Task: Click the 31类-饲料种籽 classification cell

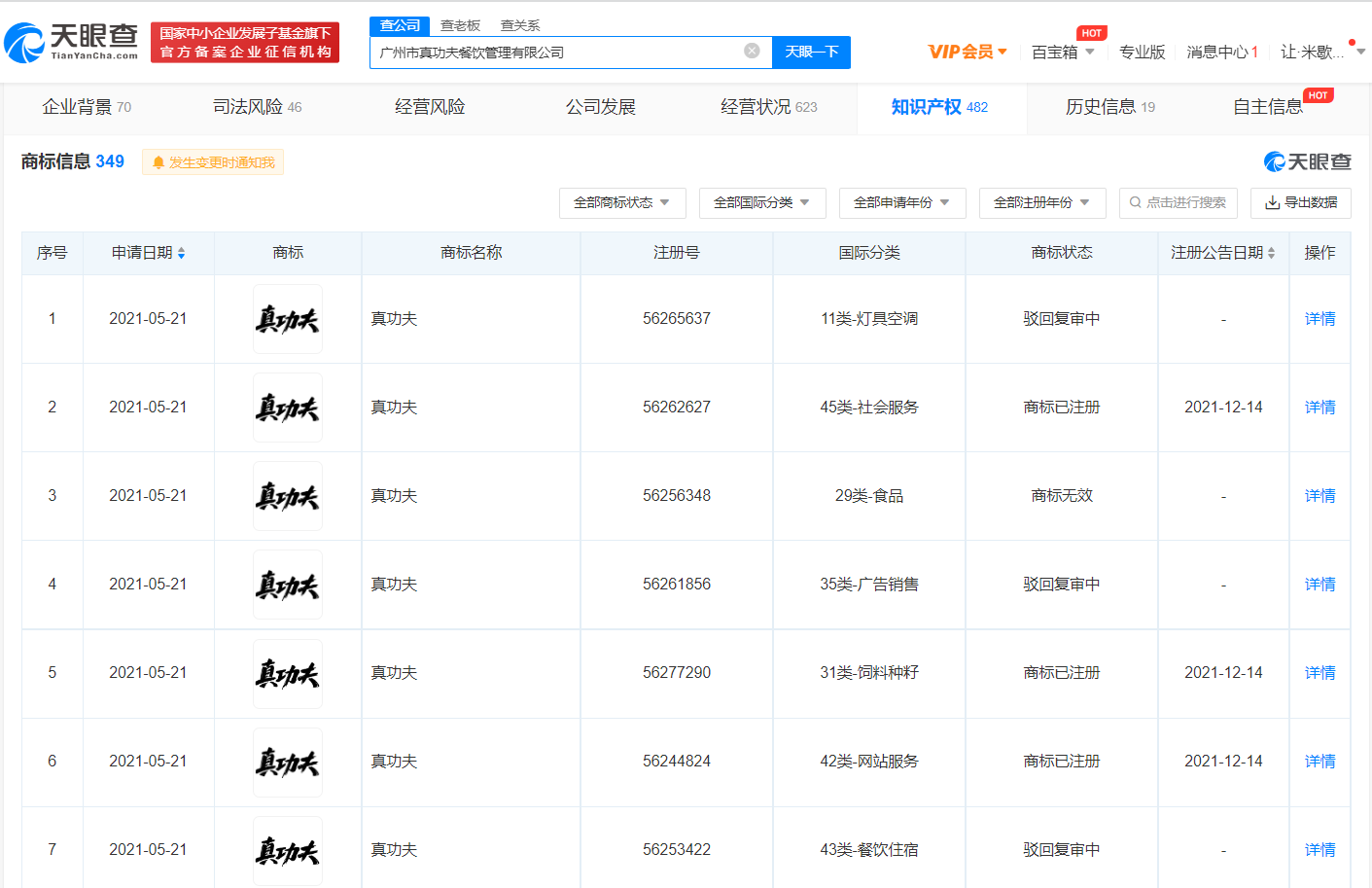Action: tap(869, 673)
